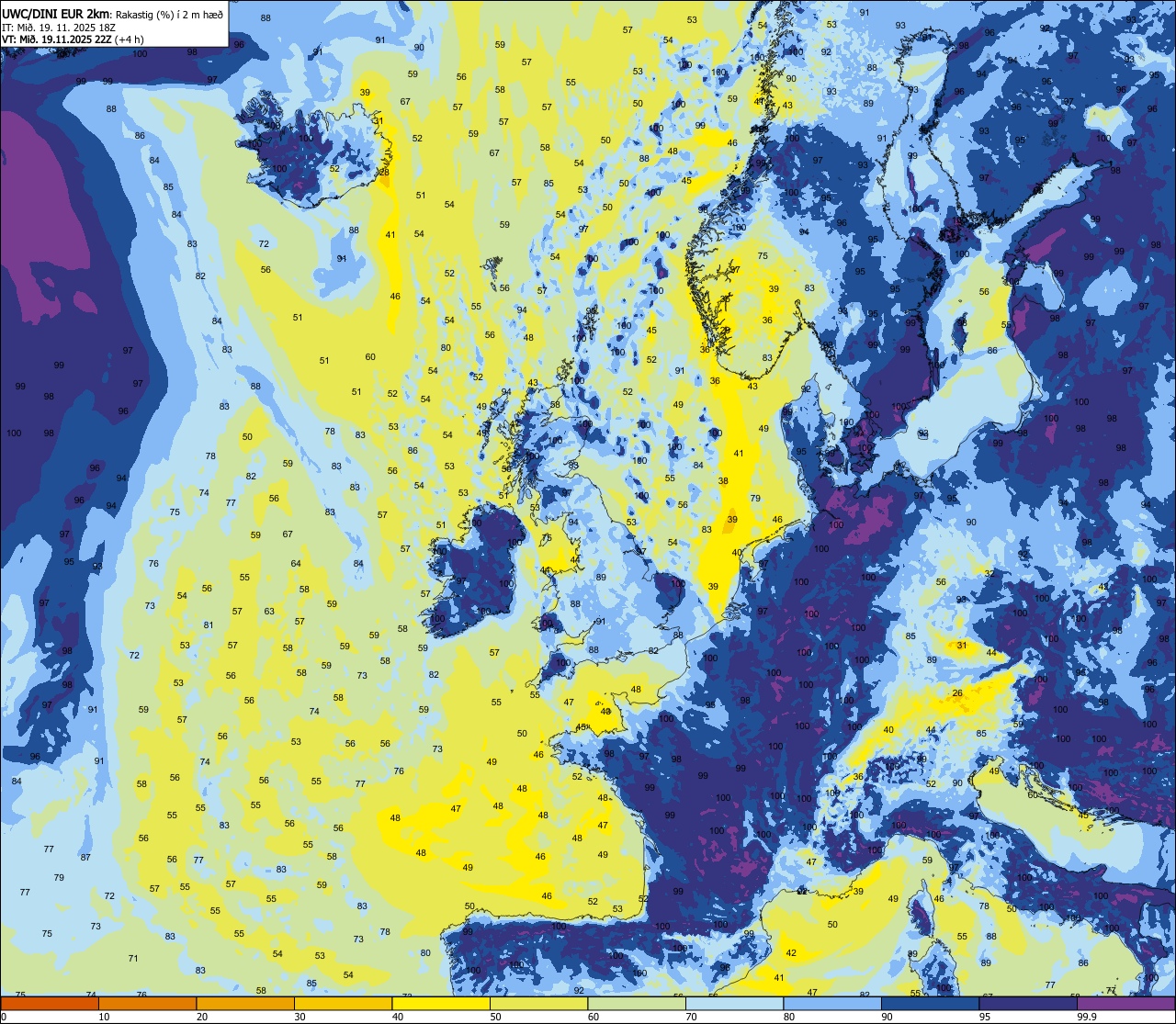
Task: Click the 50–60 legend color swatch
Action: point(538,1003)
